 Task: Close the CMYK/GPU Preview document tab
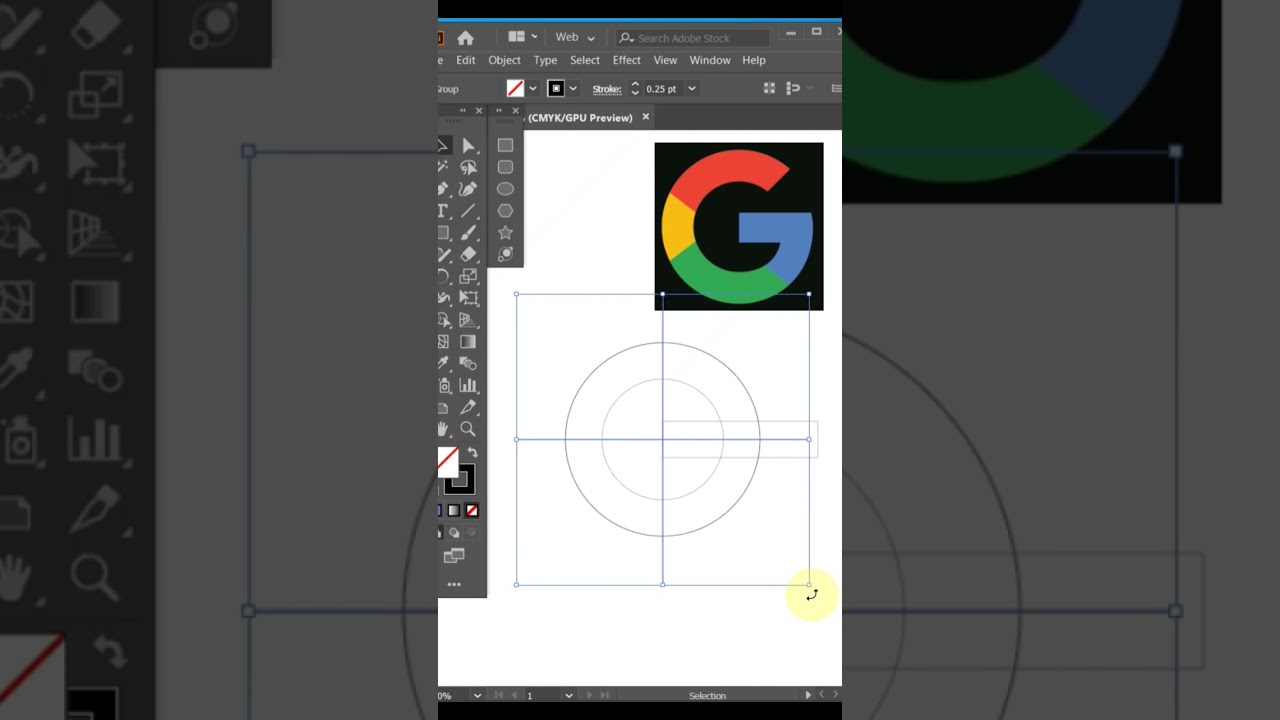[x=646, y=117]
